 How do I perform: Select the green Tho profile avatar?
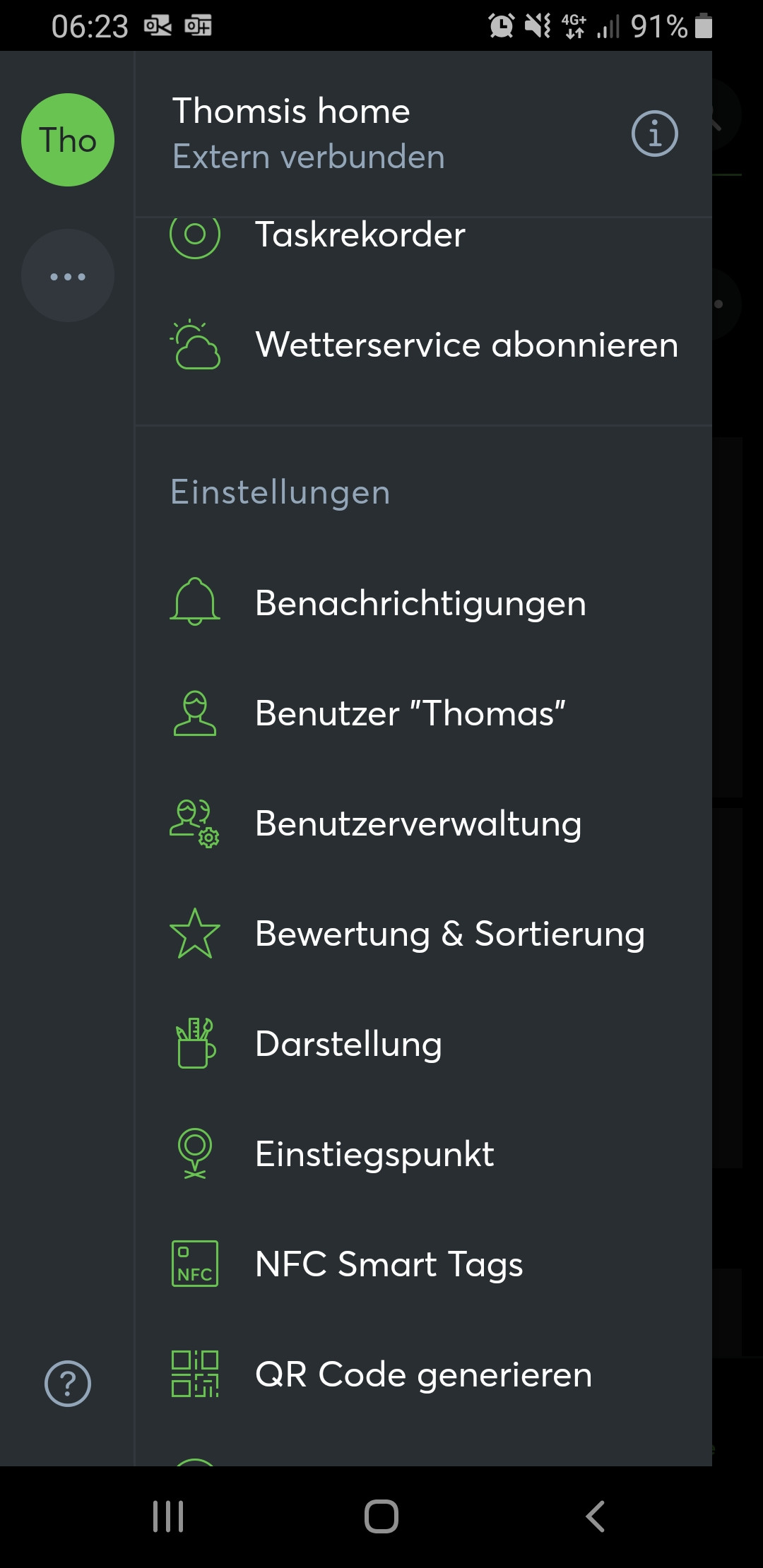coord(68,140)
